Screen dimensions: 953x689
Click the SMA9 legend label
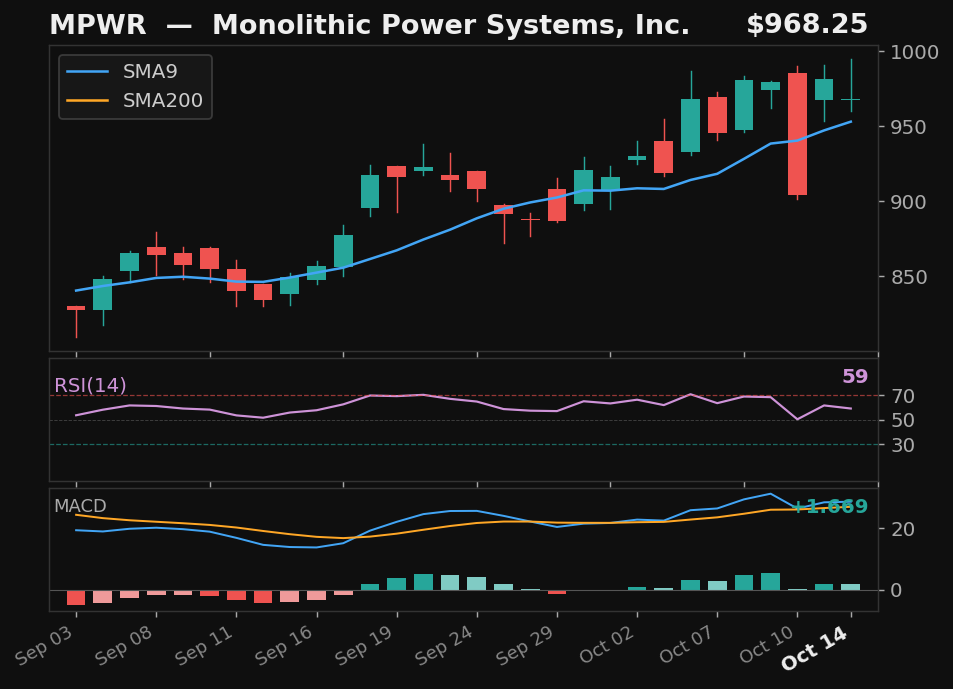click(150, 72)
